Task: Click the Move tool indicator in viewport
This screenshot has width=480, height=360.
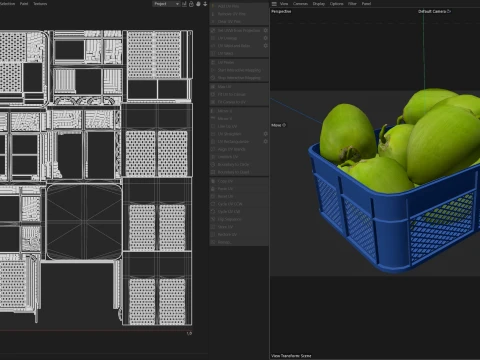Action: 278,125
